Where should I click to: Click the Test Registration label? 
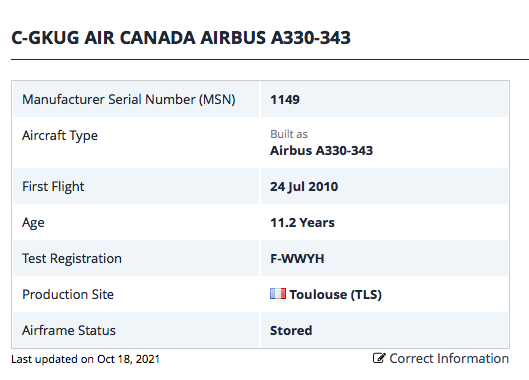(x=72, y=259)
